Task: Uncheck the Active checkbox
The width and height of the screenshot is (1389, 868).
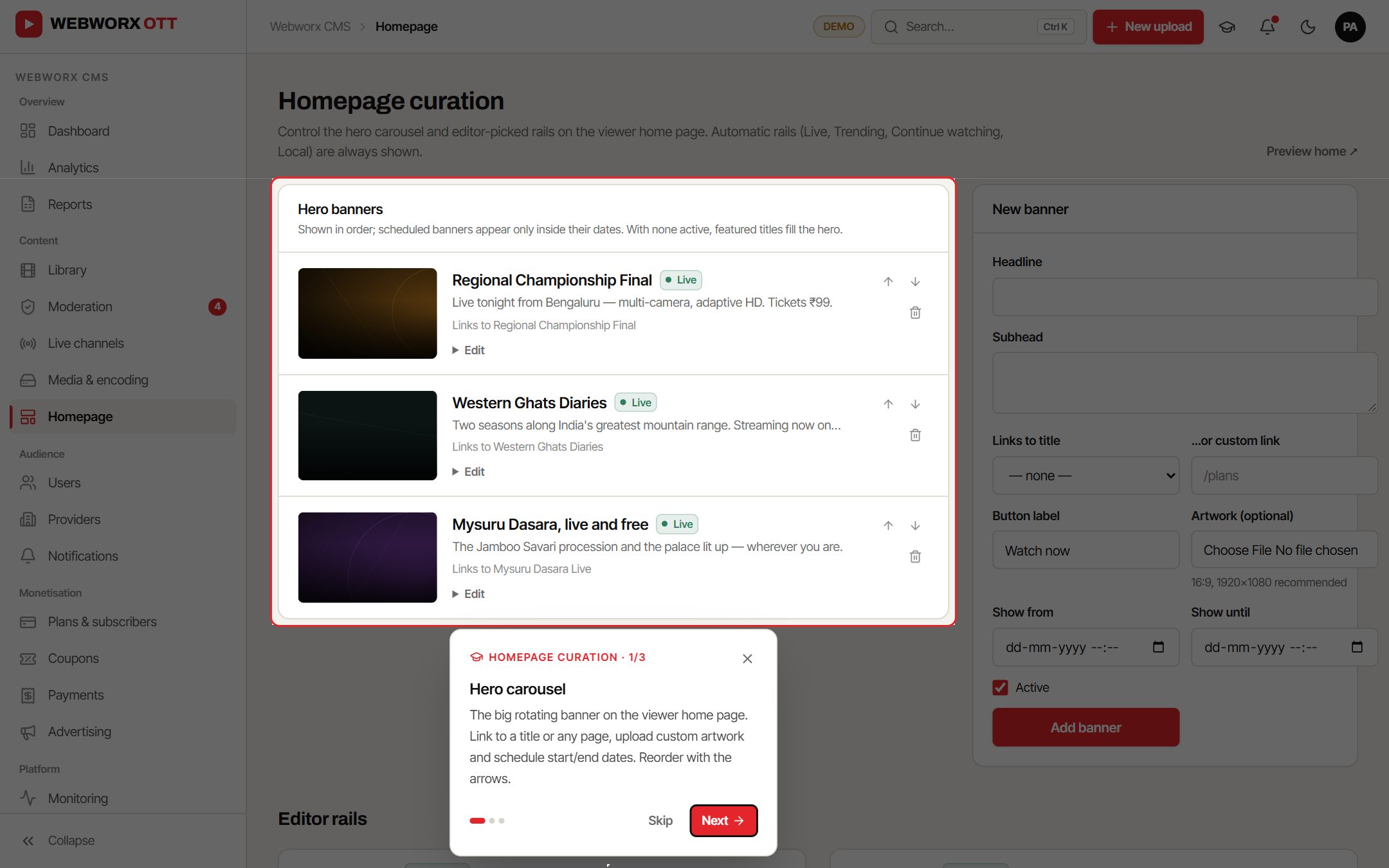Action: pos(1000,687)
